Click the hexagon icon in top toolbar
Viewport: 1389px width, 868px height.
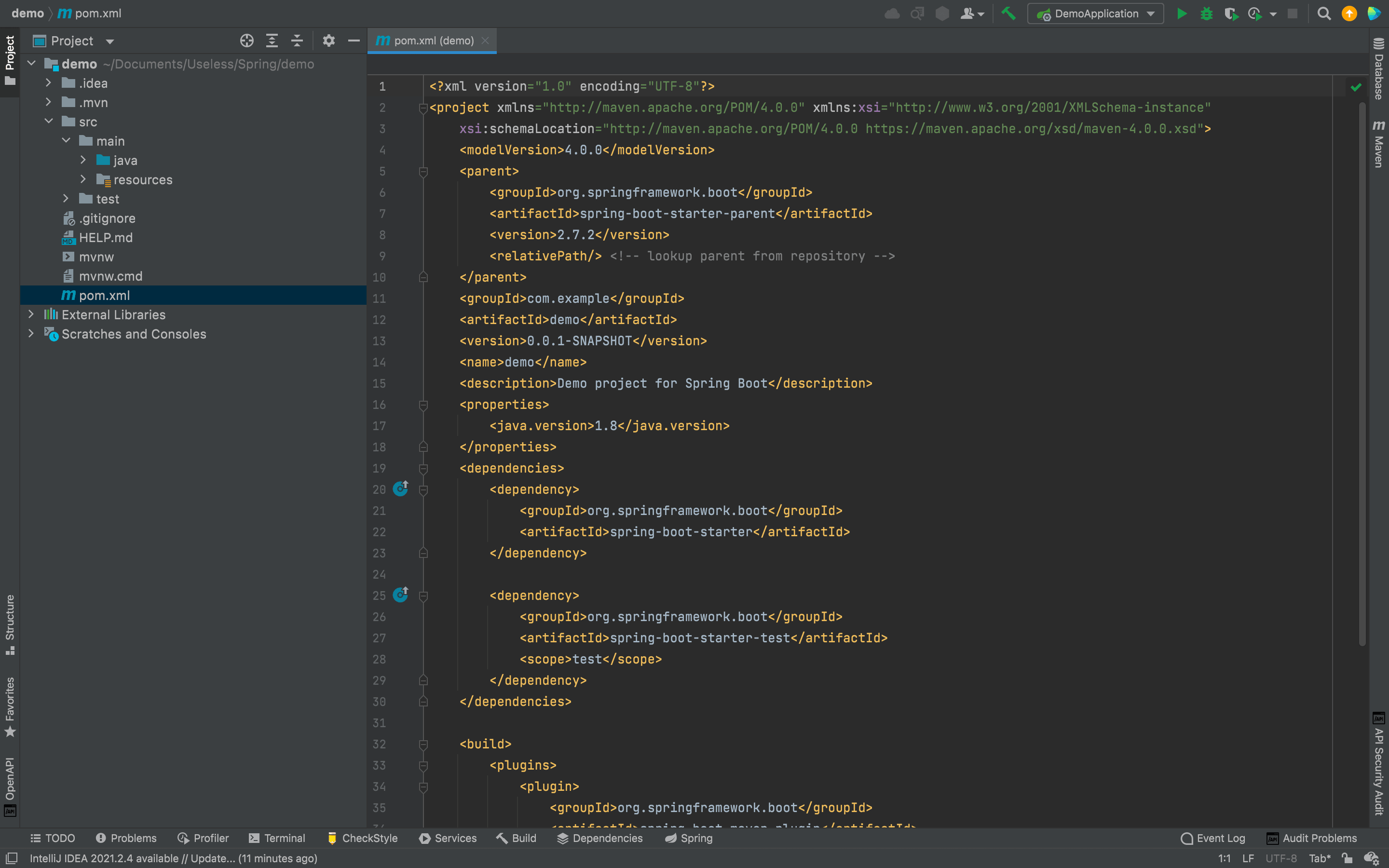tap(942, 13)
